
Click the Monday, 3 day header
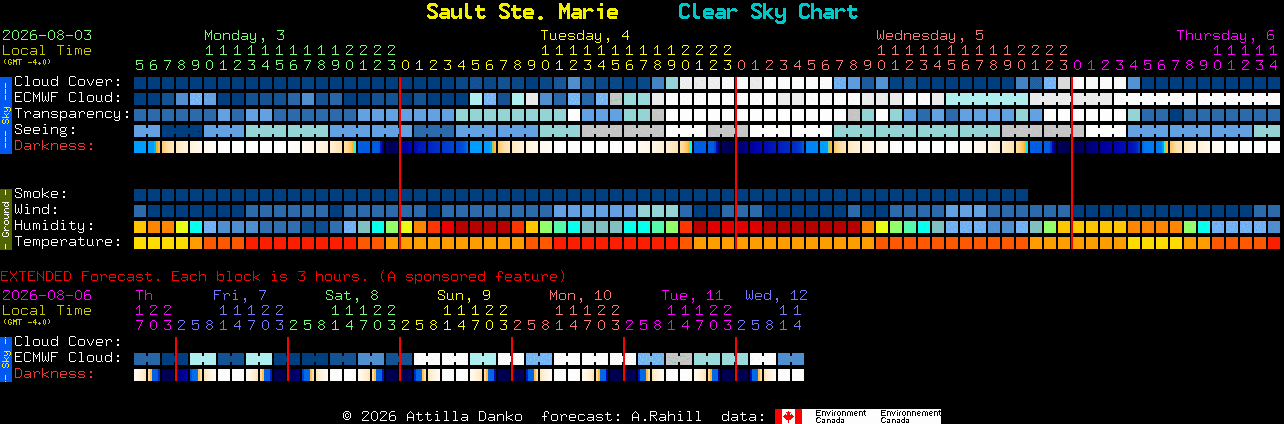pyautogui.click(x=245, y=35)
